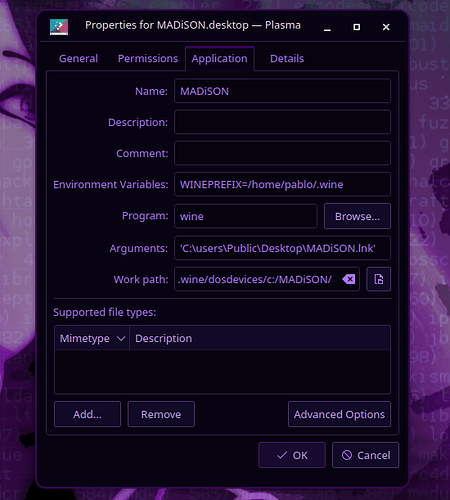Focus the Description text field

pos(282,122)
